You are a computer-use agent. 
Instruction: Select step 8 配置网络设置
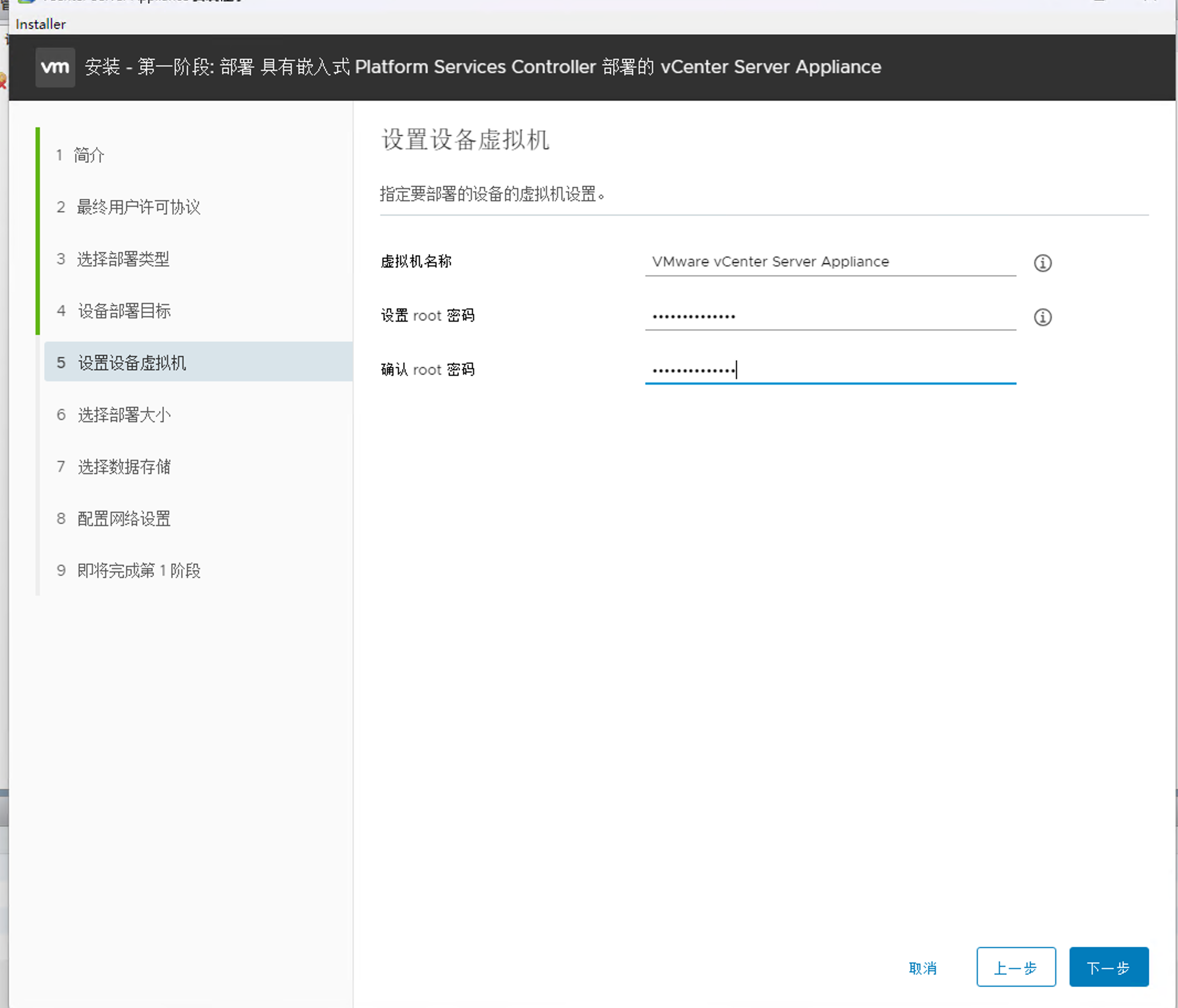(113, 518)
